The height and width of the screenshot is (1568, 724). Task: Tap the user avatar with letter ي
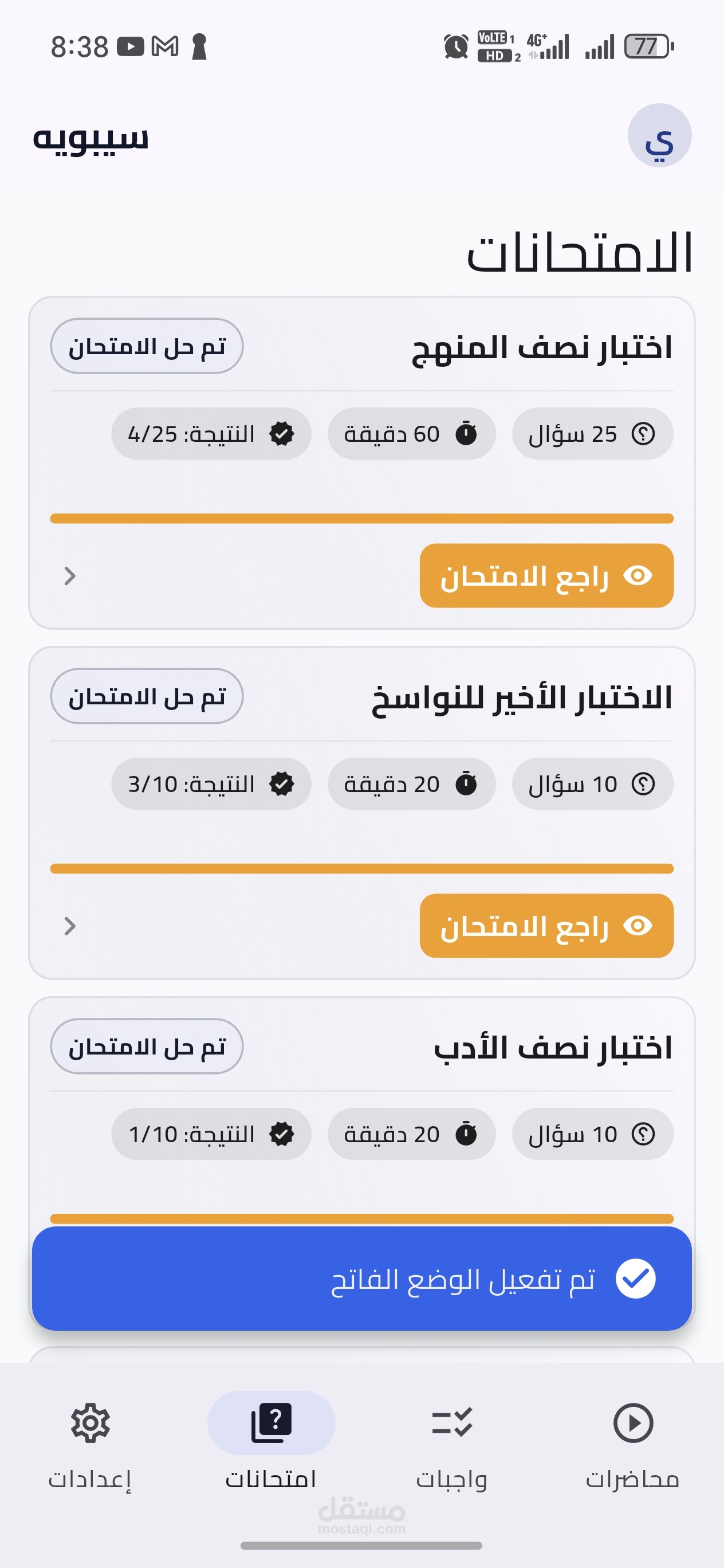659,135
